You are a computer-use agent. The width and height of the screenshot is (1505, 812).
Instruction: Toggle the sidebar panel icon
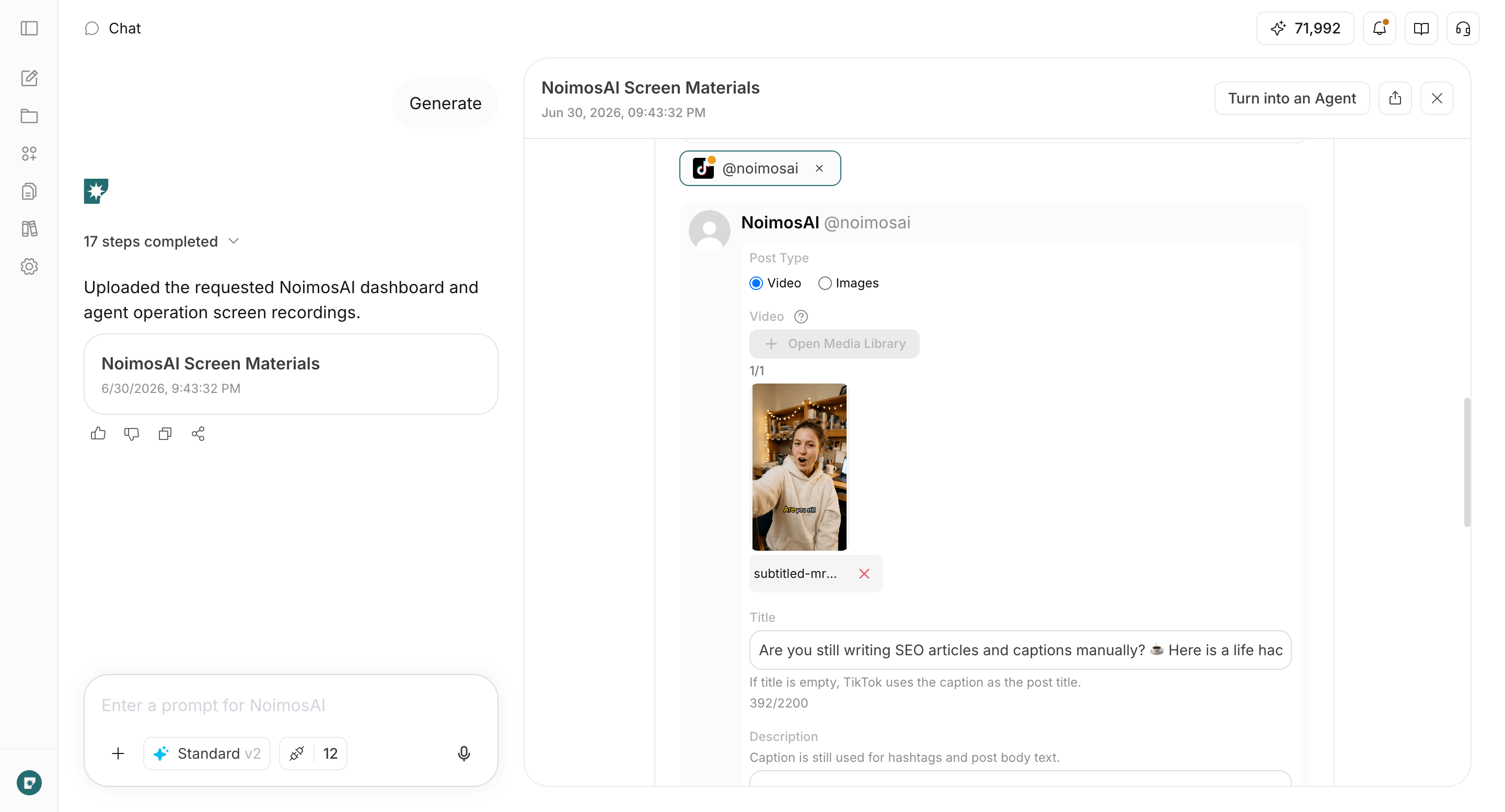pyautogui.click(x=29, y=28)
